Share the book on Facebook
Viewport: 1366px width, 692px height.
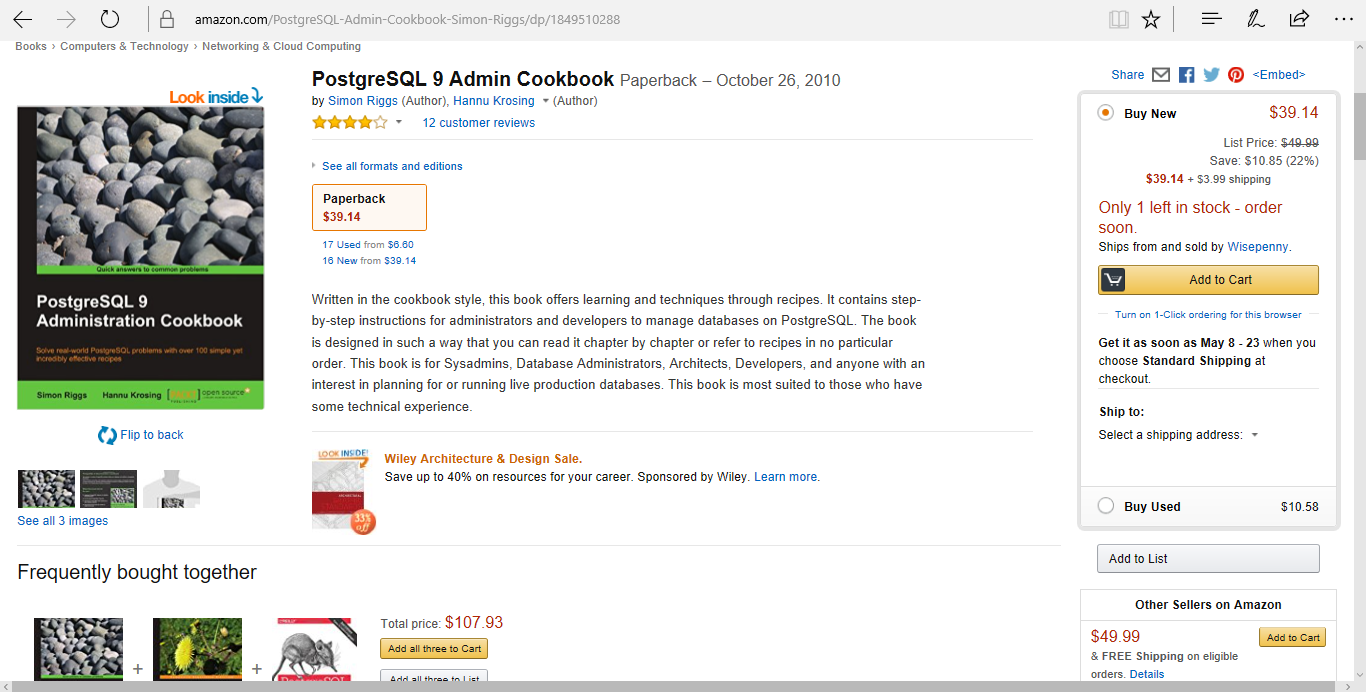pos(1185,74)
